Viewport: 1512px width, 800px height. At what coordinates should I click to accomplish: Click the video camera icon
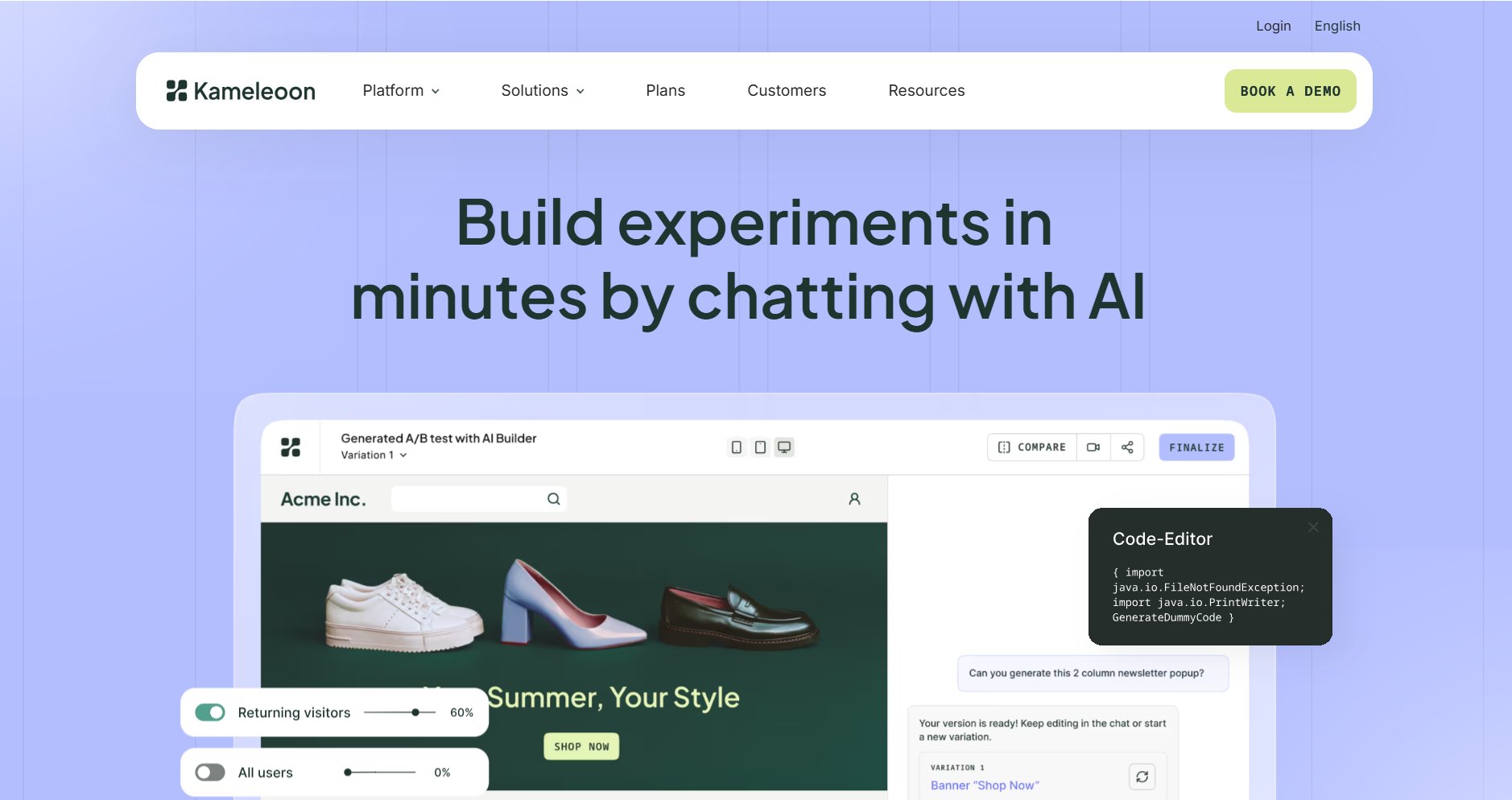1093,447
